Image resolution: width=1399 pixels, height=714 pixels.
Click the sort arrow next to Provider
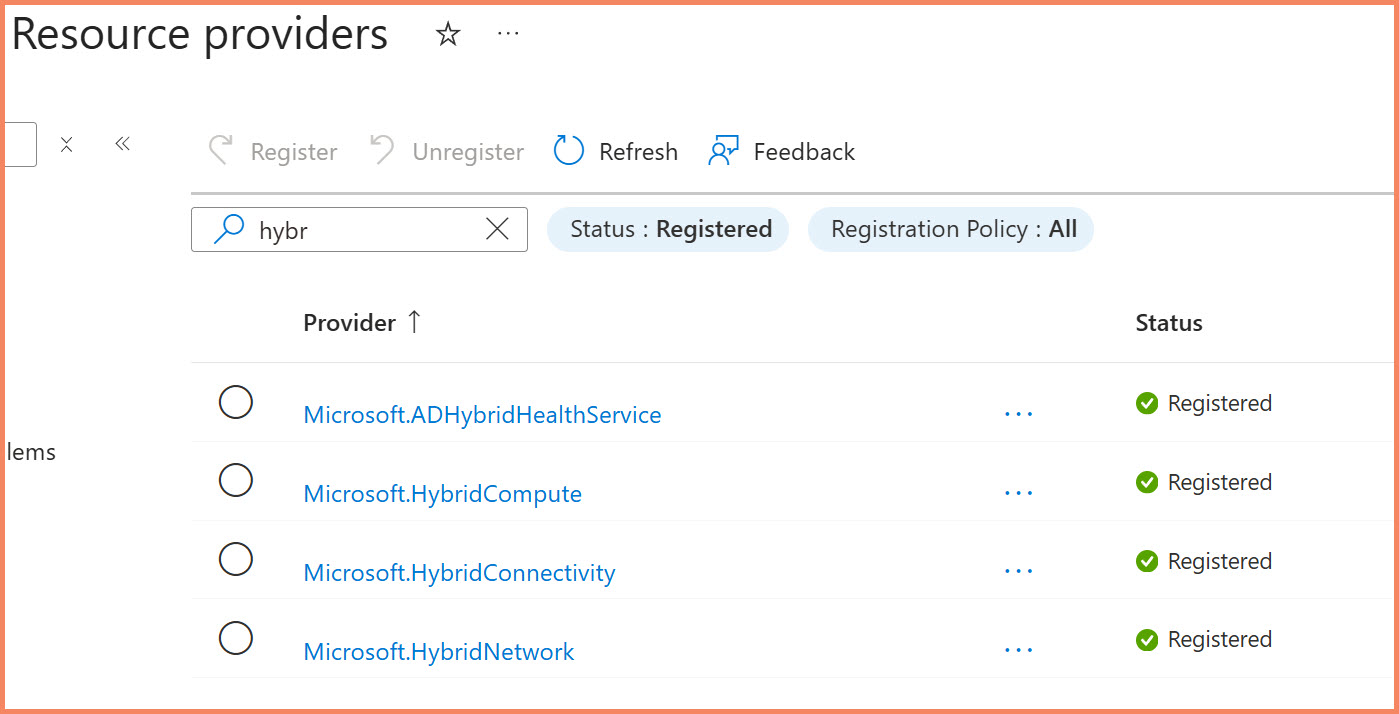(414, 323)
